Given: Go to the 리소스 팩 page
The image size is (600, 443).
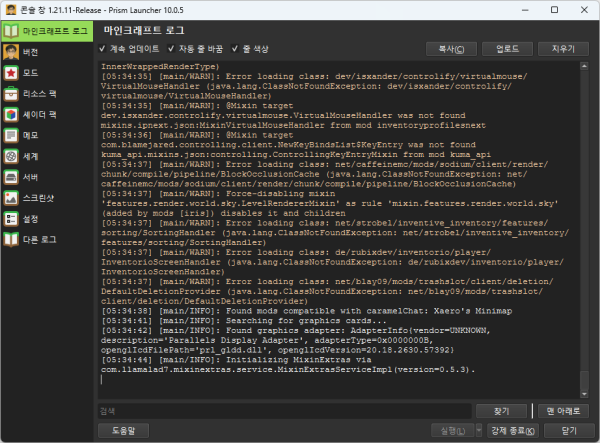Looking at the screenshot, I should 47,94.
